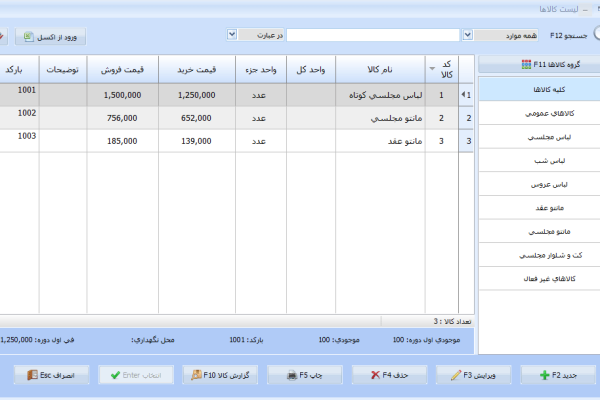Select کلیه کالاها group
The height and width of the screenshot is (400, 600).
pyautogui.click(x=539, y=89)
